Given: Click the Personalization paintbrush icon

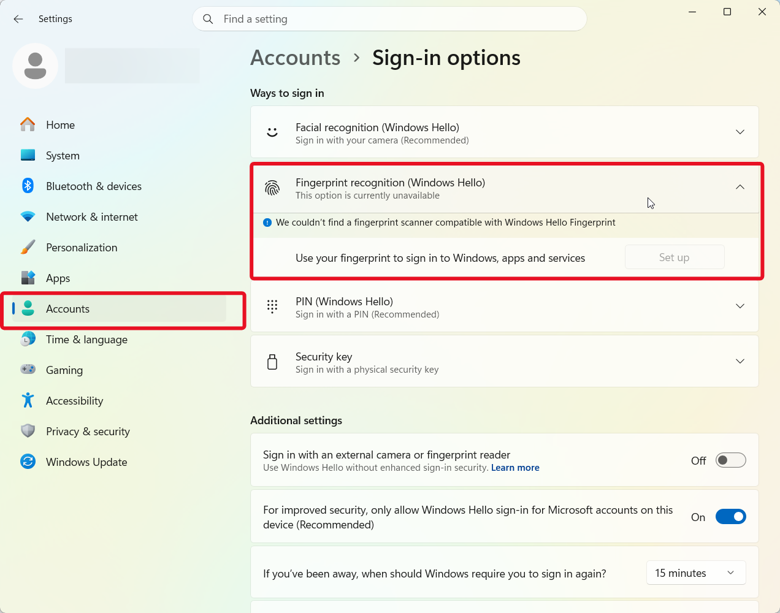Looking at the screenshot, I should click(28, 247).
